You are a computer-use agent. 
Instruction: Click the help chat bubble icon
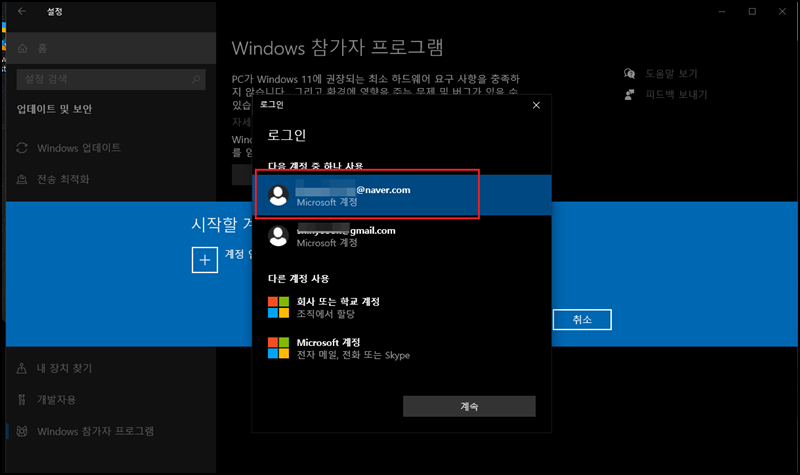tap(630, 73)
